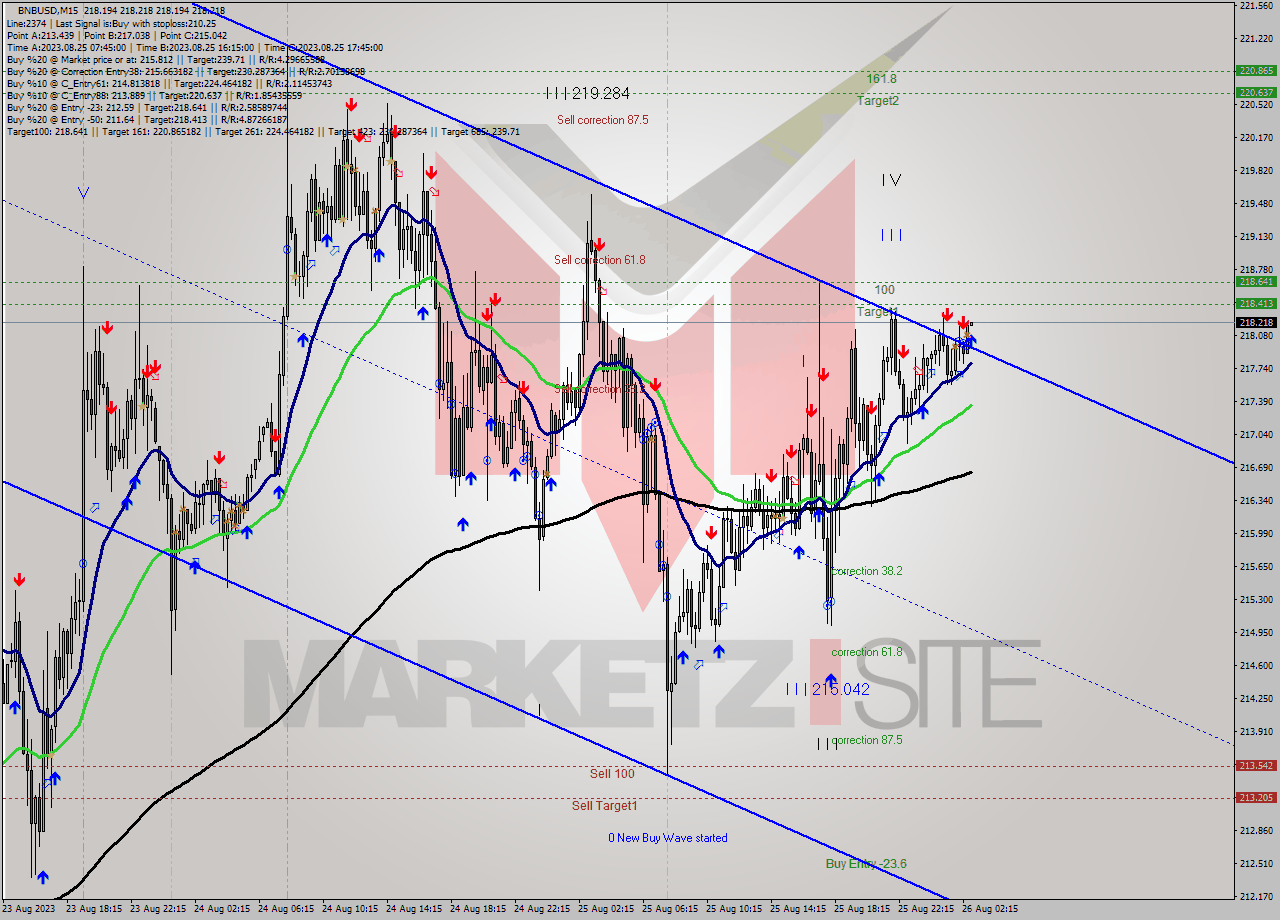Select the '25 Aug 18:15' time label
Viewport: 1280px width, 920px height.
pyautogui.click(x=862, y=909)
